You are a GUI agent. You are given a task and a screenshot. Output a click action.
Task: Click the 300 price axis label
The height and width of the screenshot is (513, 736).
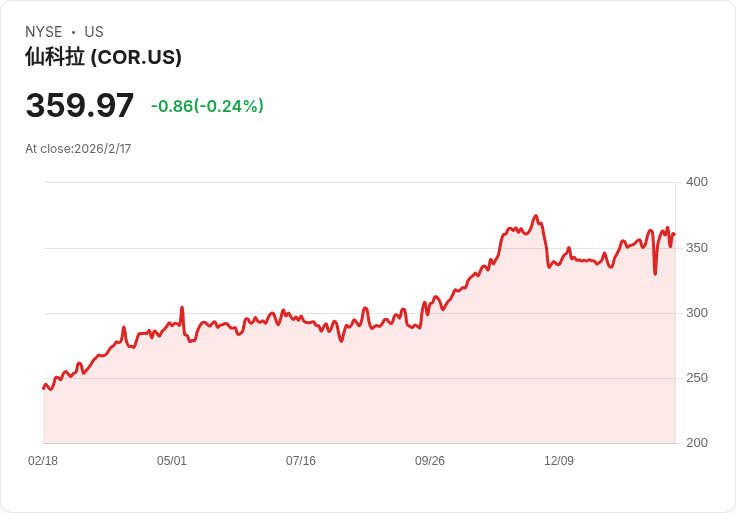[697, 313]
